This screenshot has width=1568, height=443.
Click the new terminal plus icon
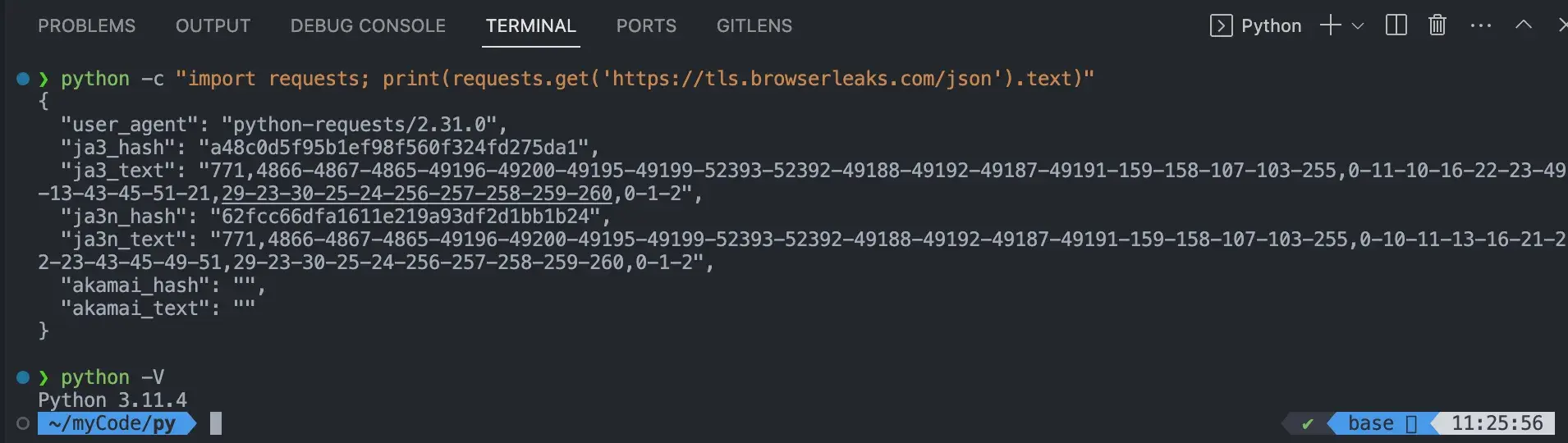(1330, 25)
